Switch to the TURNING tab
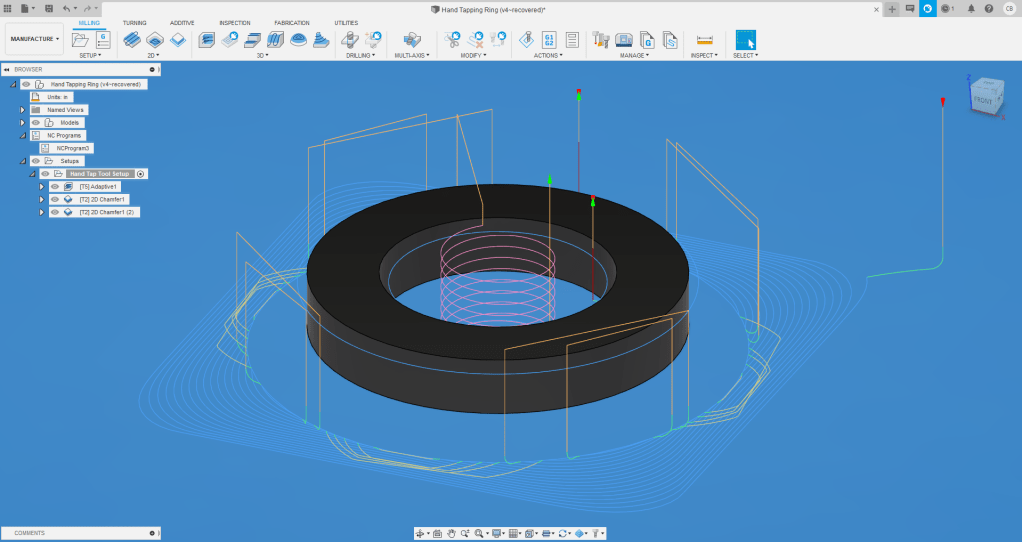The height and width of the screenshot is (542, 1022). pos(134,22)
